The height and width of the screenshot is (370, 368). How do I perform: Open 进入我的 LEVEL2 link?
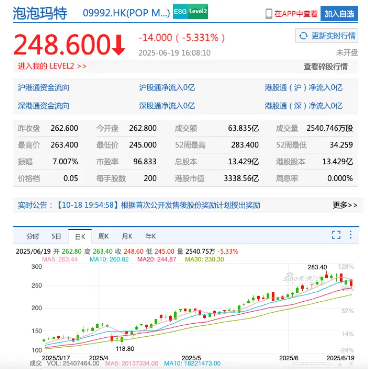pos(52,66)
